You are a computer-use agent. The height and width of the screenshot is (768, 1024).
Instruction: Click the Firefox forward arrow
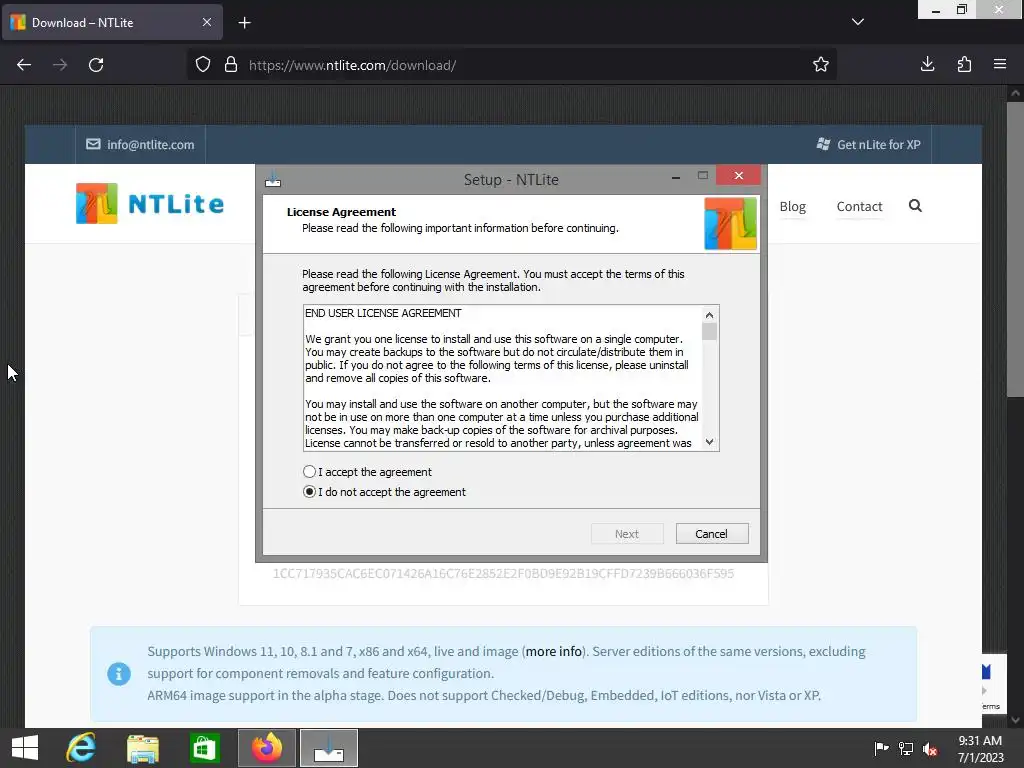[60, 65]
